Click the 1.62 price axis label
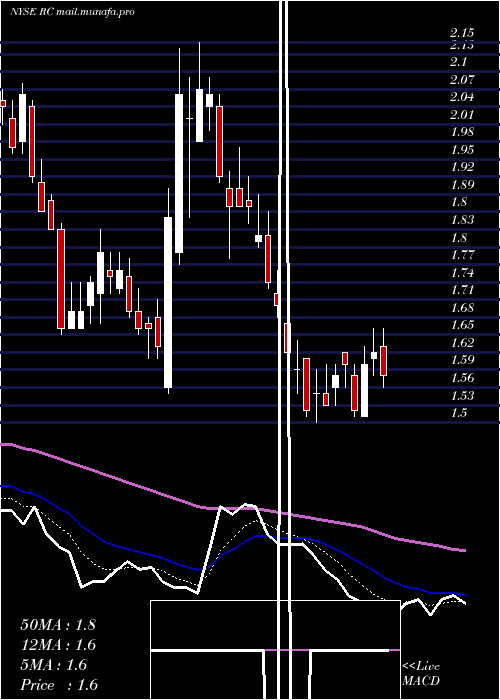500x700 pixels. (x=462, y=342)
